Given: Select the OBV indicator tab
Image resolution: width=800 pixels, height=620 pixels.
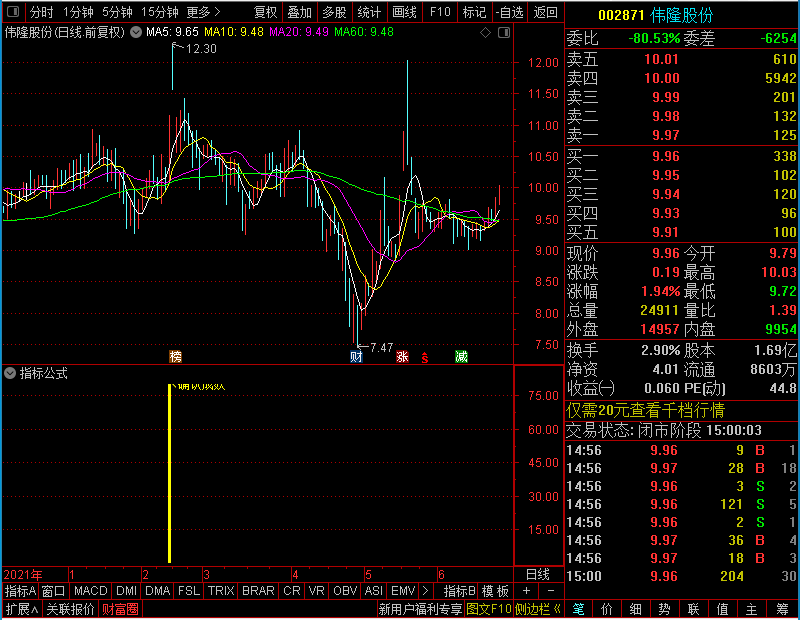Looking at the screenshot, I should coord(344,591).
